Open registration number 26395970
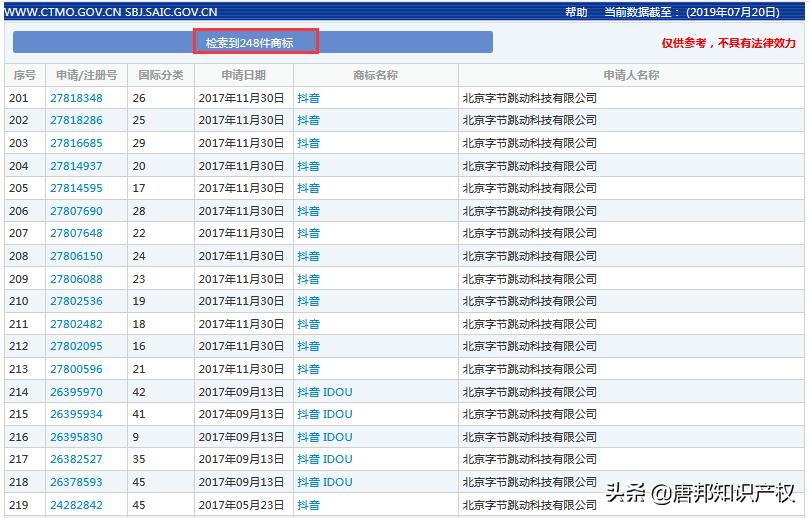Image resolution: width=810 pixels, height=518 pixels. [76, 393]
